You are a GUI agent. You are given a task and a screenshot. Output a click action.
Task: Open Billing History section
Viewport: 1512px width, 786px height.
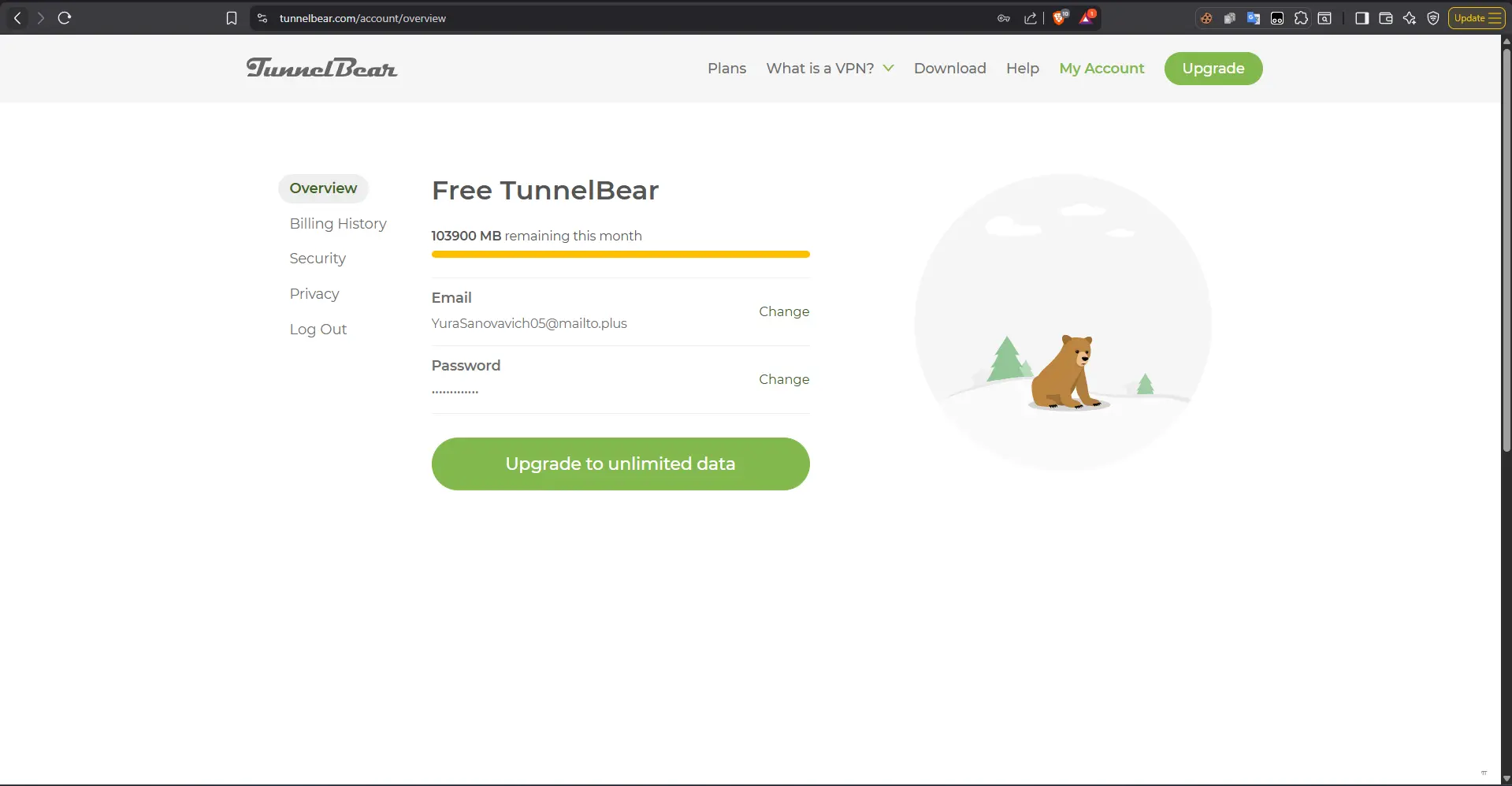338,224
